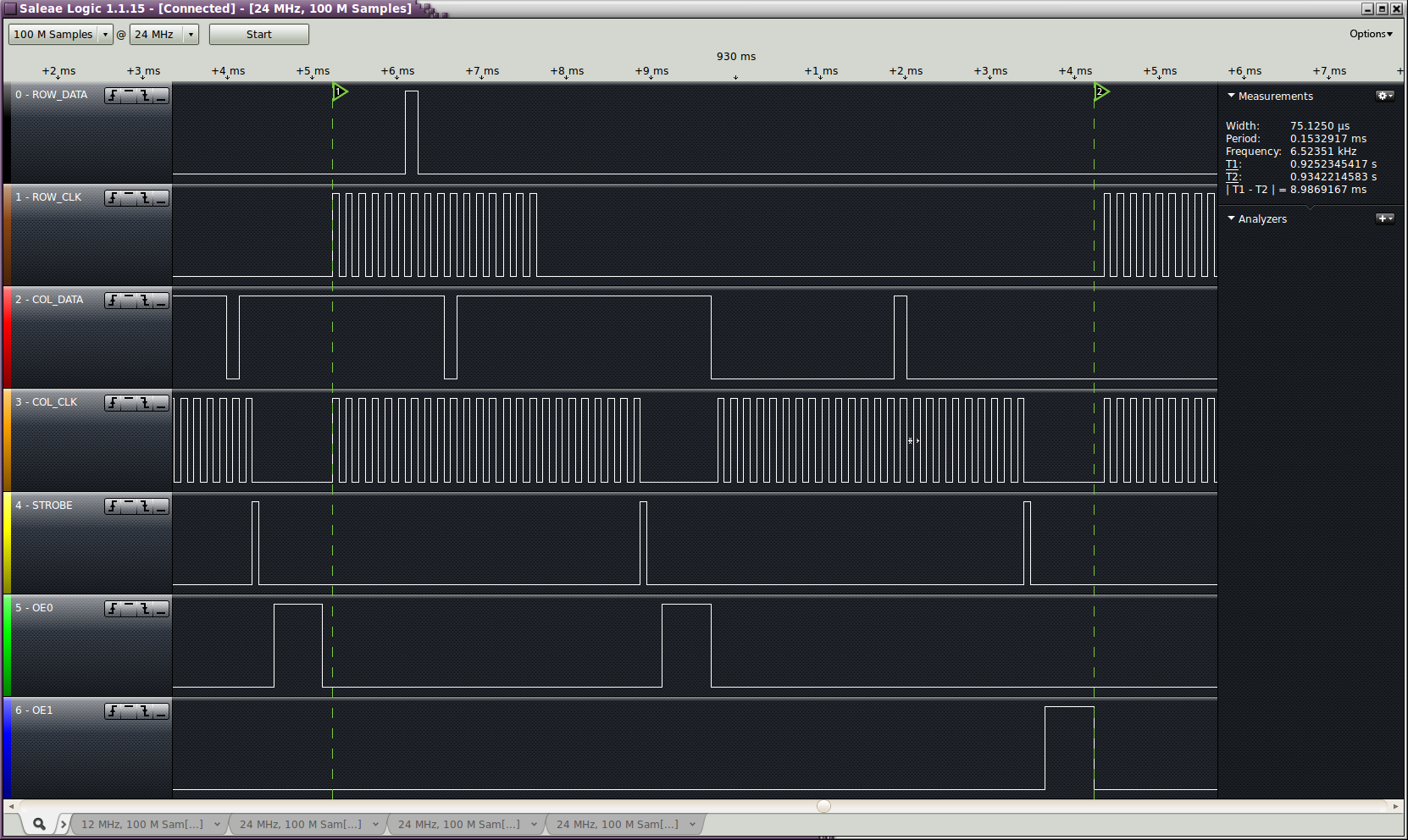This screenshot has width=1408, height=840.
Task: Set rising edge trigger on ROW_DATA channel
Action: click(x=113, y=96)
